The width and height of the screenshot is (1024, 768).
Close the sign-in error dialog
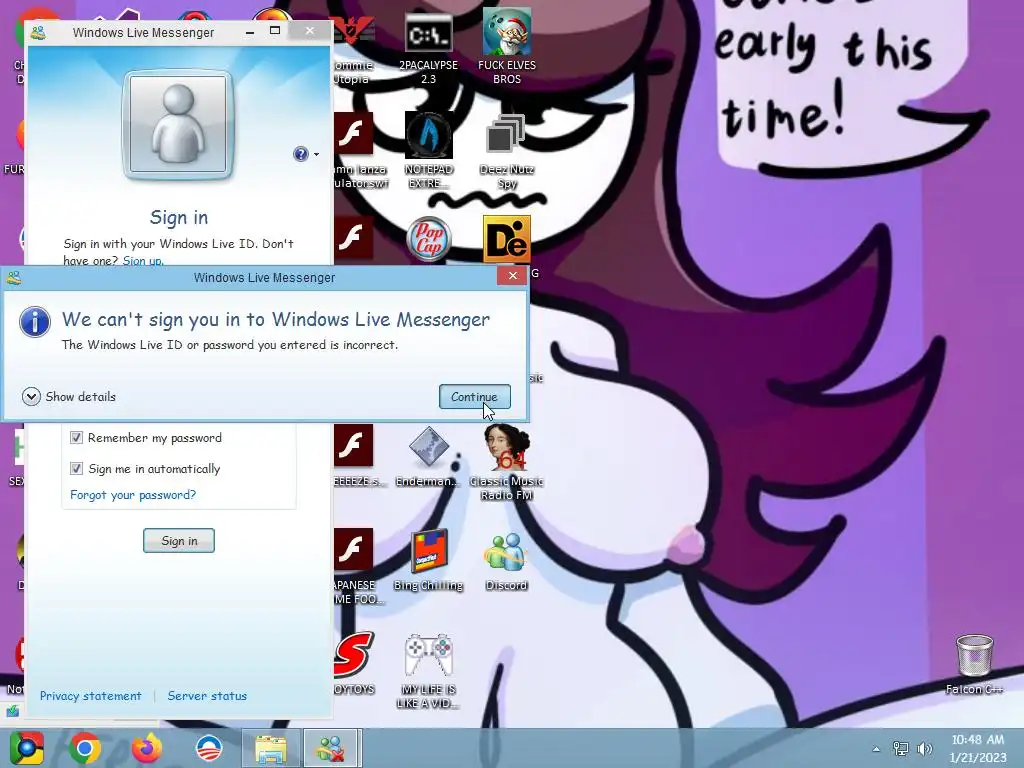512,276
